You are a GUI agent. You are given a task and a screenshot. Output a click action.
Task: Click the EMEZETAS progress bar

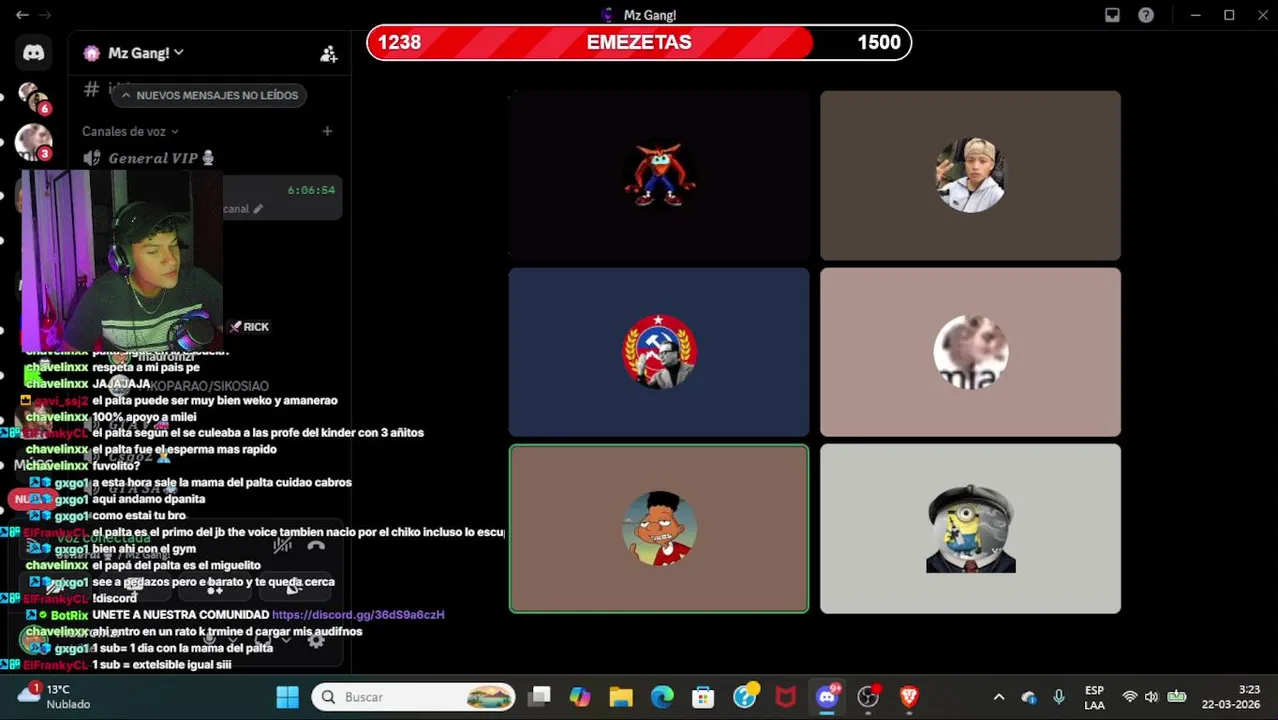coord(639,42)
